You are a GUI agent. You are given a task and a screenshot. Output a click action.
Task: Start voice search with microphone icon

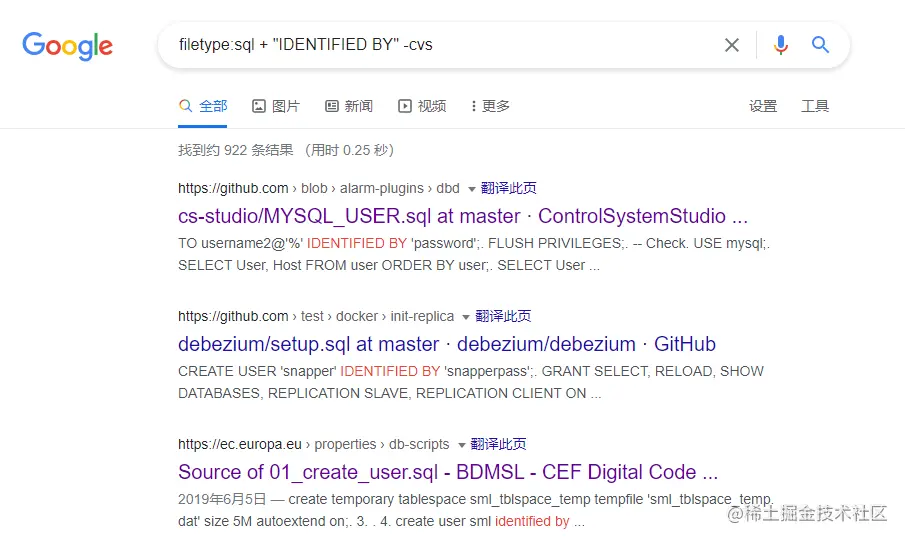[780, 45]
